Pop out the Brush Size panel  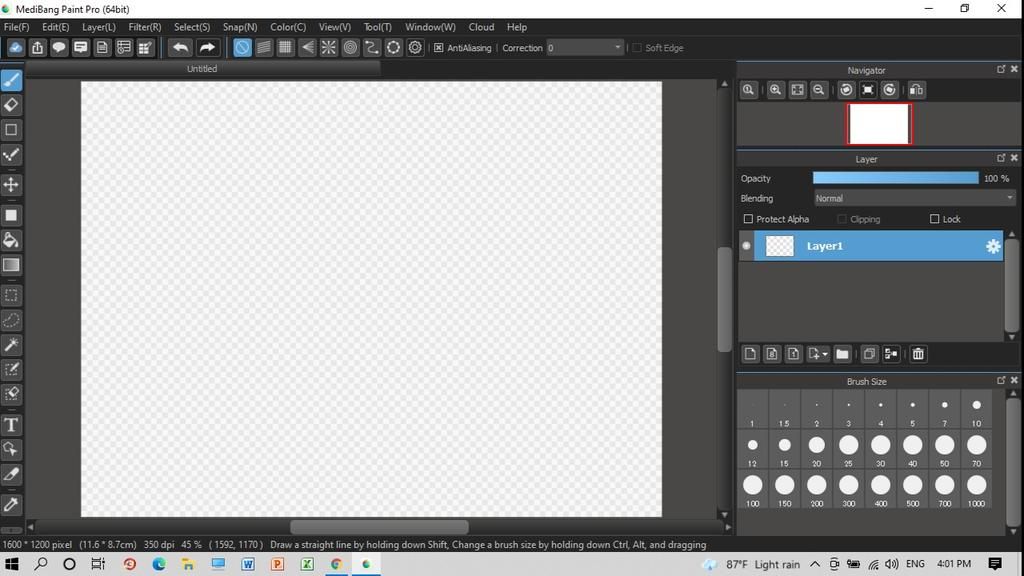pyautogui.click(x=1001, y=380)
